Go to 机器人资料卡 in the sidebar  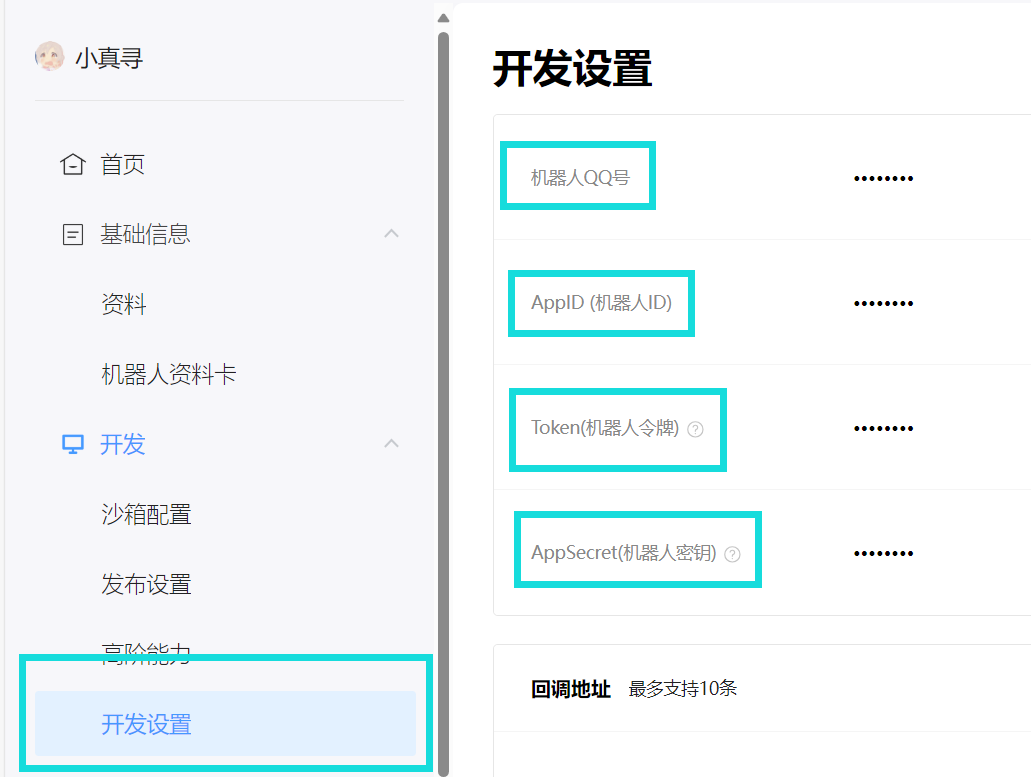[168, 374]
